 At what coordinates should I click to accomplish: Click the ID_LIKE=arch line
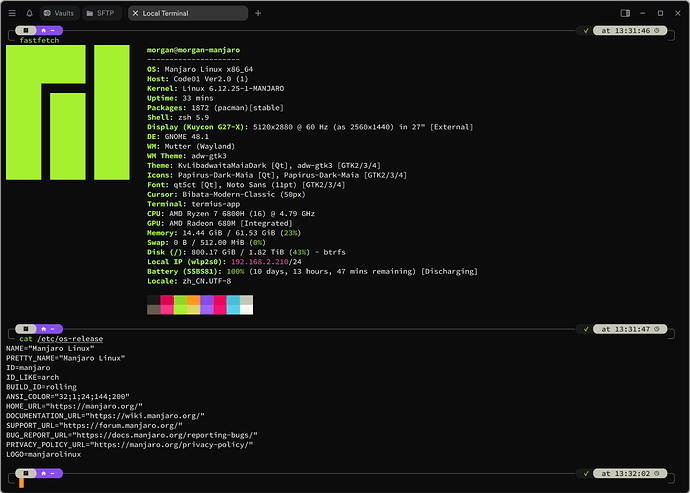(33, 378)
